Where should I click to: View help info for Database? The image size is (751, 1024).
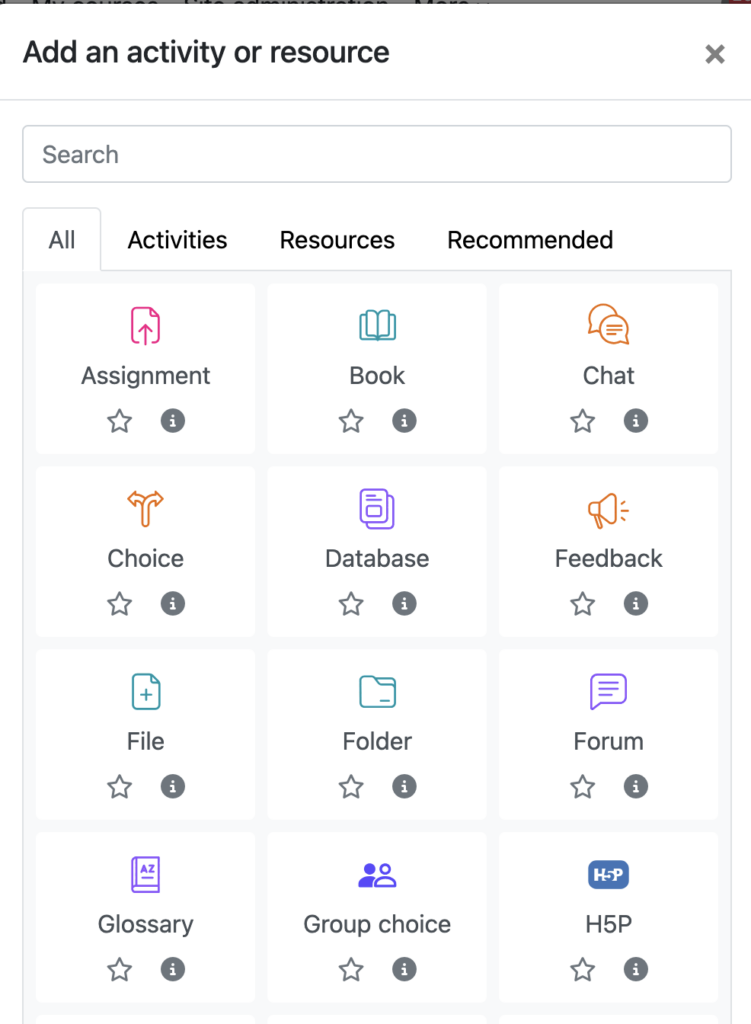point(404,604)
